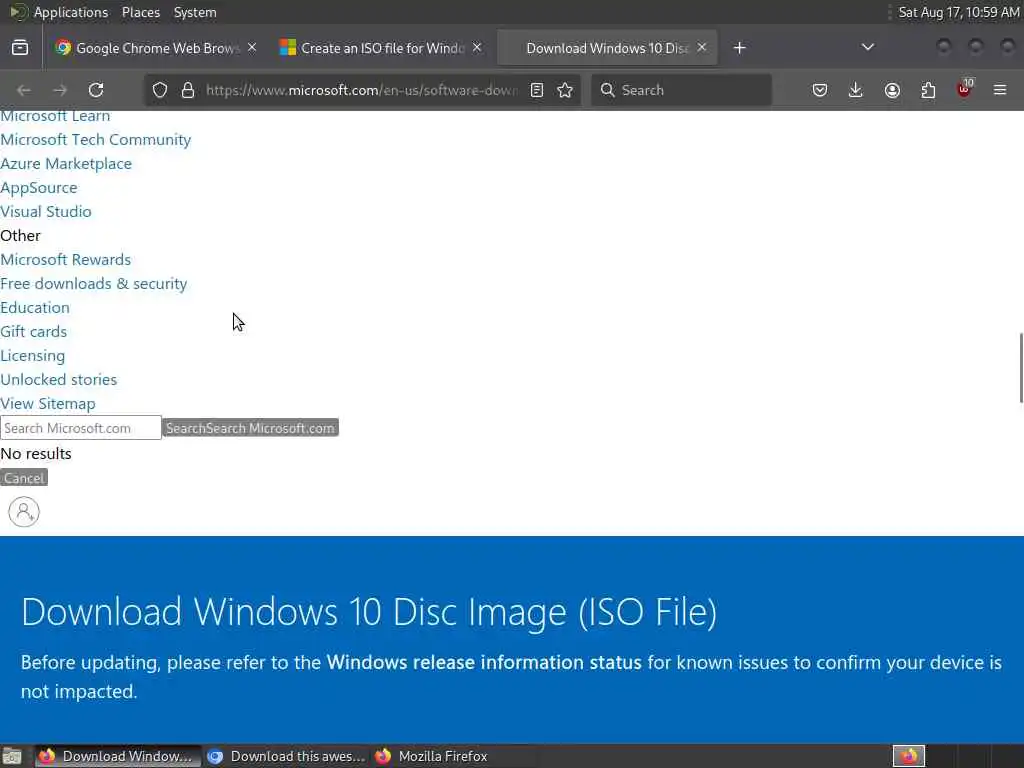Click the URL address bar

(x=361, y=90)
